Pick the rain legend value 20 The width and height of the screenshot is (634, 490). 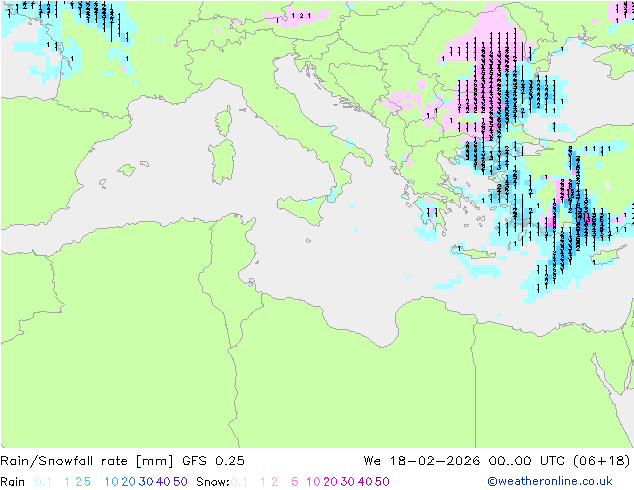pyautogui.click(x=129, y=482)
